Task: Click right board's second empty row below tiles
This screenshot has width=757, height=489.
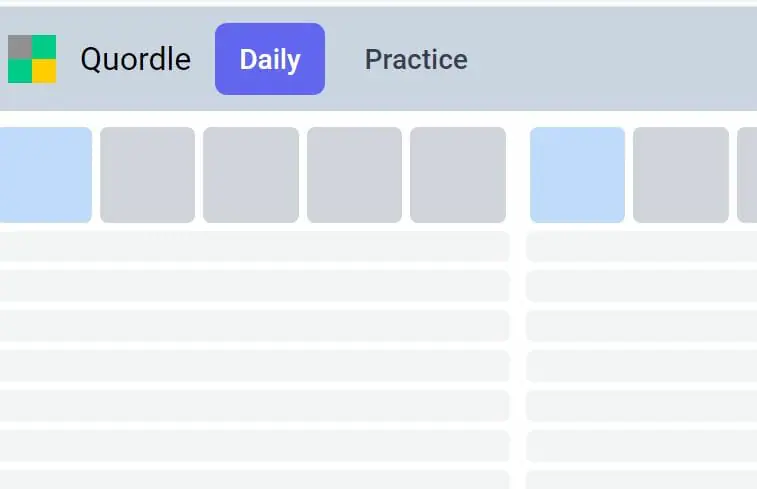Action: click(x=642, y=286)
